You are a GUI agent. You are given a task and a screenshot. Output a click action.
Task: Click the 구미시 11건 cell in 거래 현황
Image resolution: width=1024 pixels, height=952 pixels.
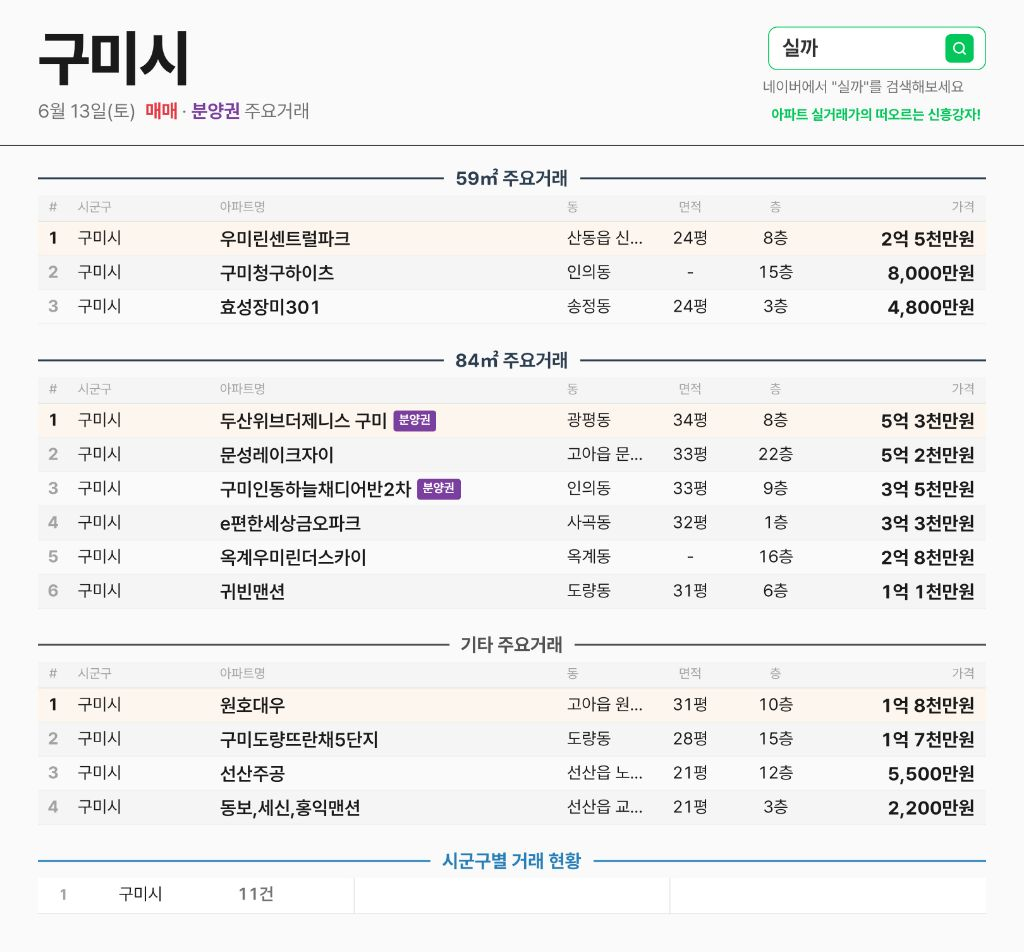pyautogui.click(x=196, y=895)
